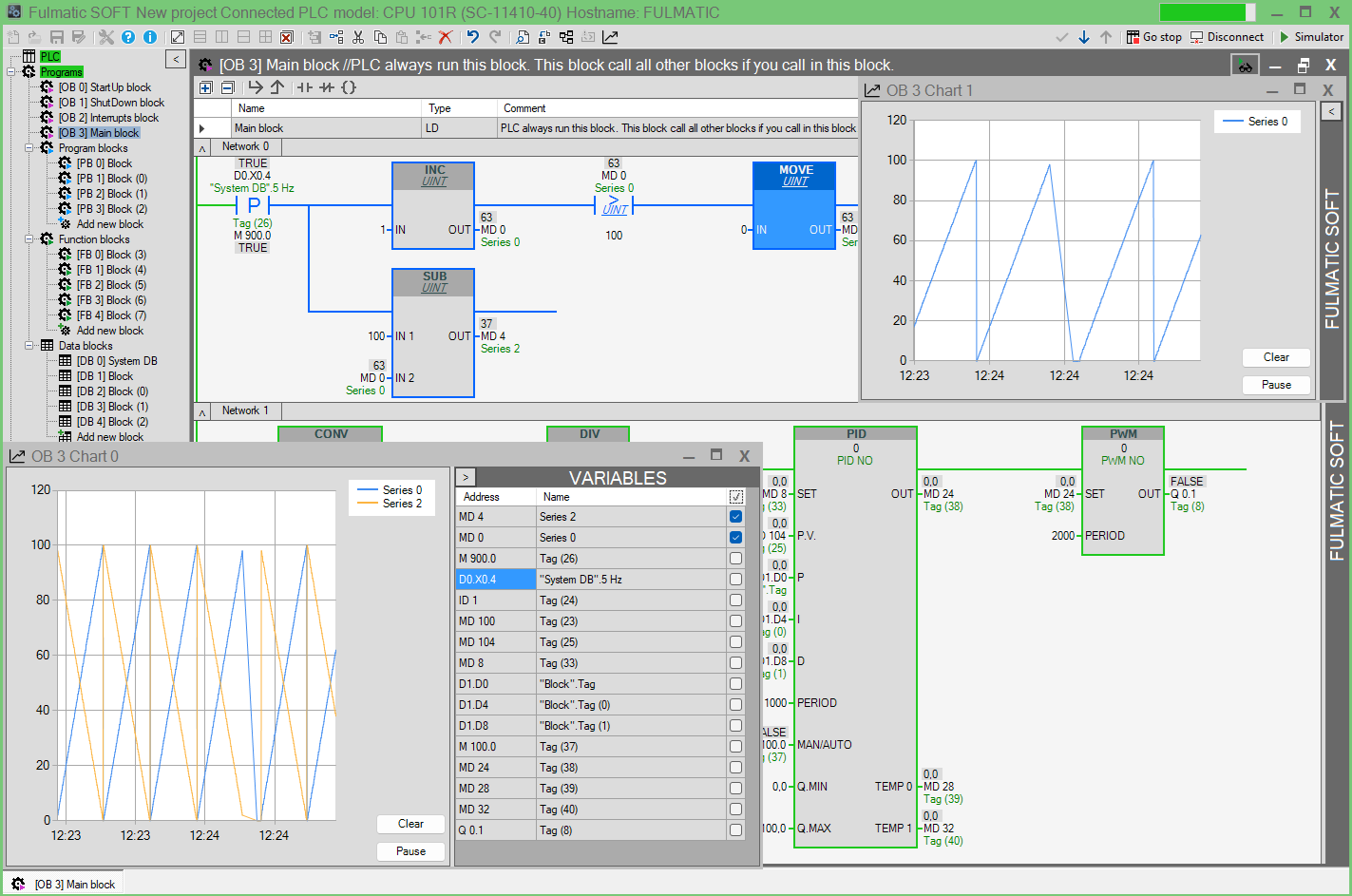
Task: Paste from clipboard via toolbar icon
Action: pyautogui.click(x=402, y=36)
